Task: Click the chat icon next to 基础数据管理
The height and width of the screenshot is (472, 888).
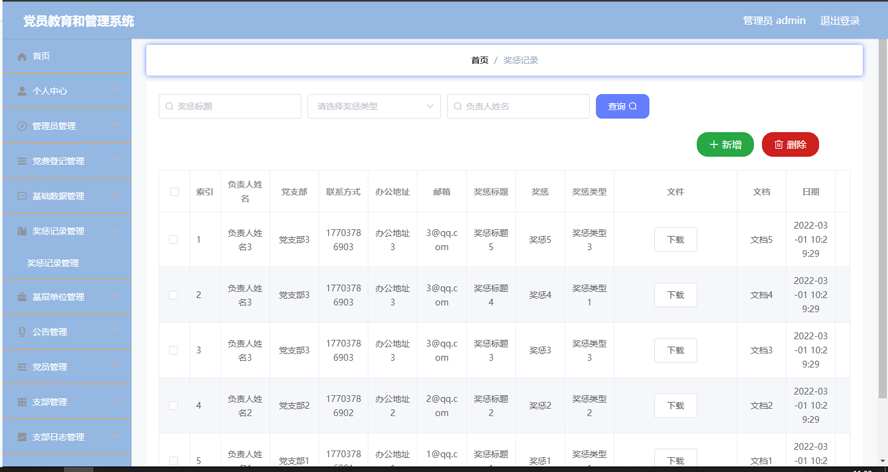Action: (22, 196)
